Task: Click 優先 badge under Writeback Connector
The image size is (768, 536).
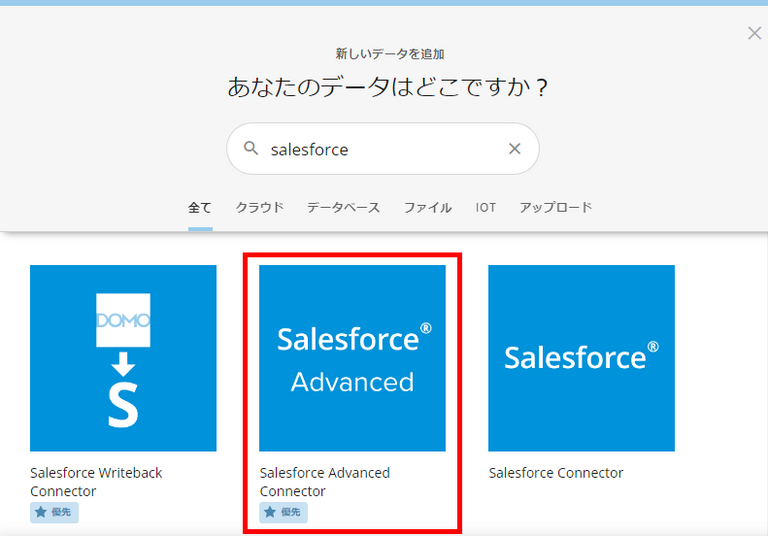Action: pos(54,512)
